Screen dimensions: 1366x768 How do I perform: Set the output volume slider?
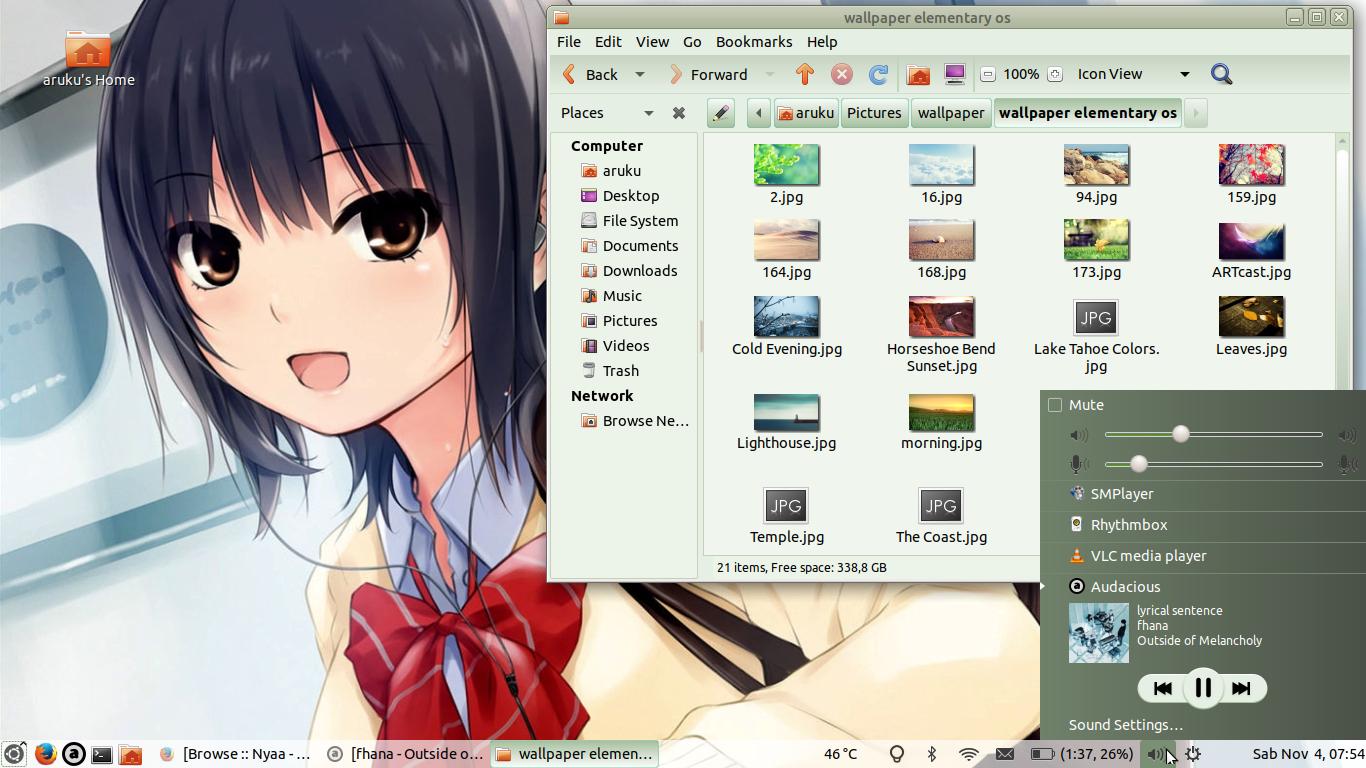pos(1214,434)
